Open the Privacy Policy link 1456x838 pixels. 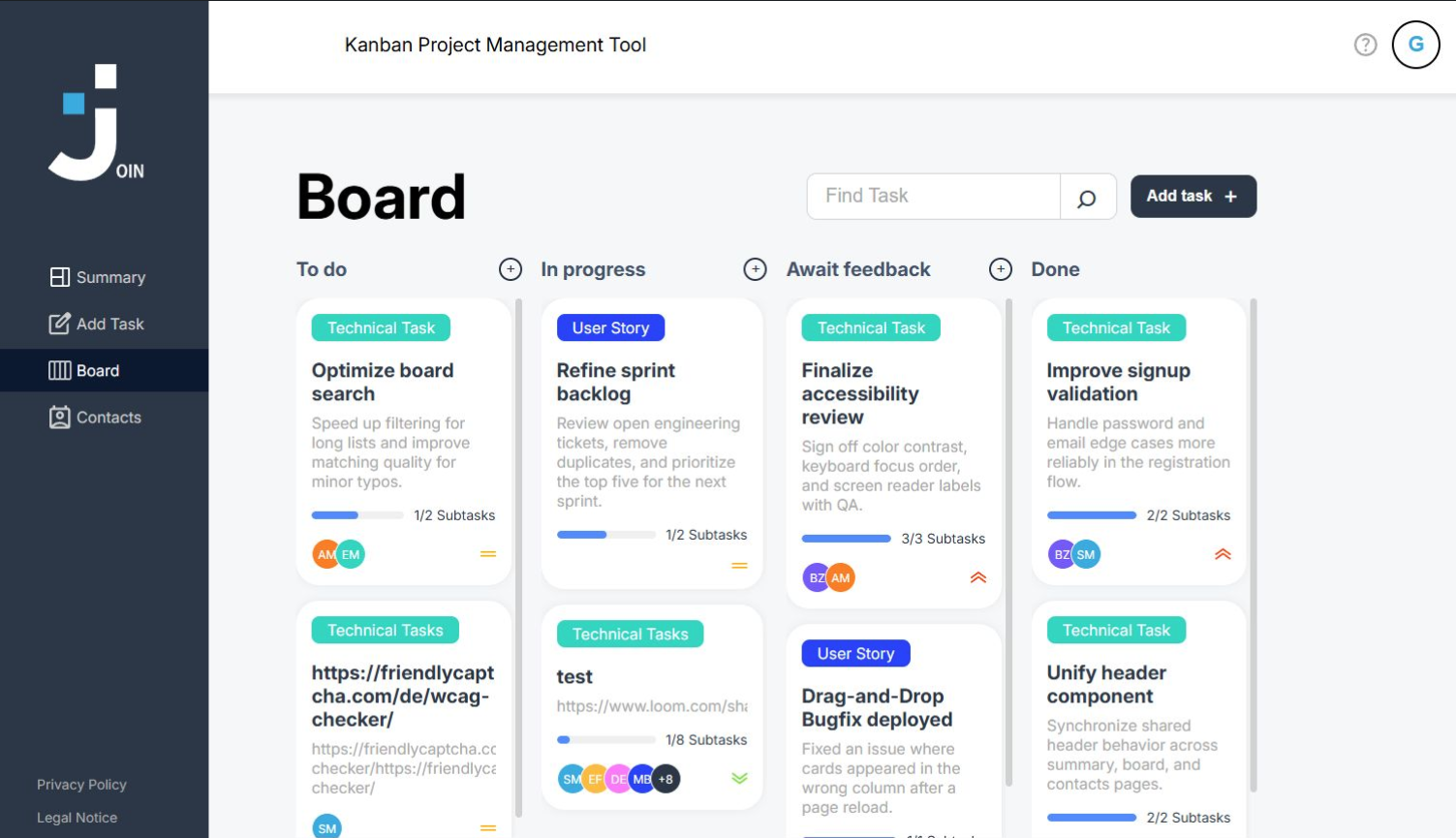point(81,784)
